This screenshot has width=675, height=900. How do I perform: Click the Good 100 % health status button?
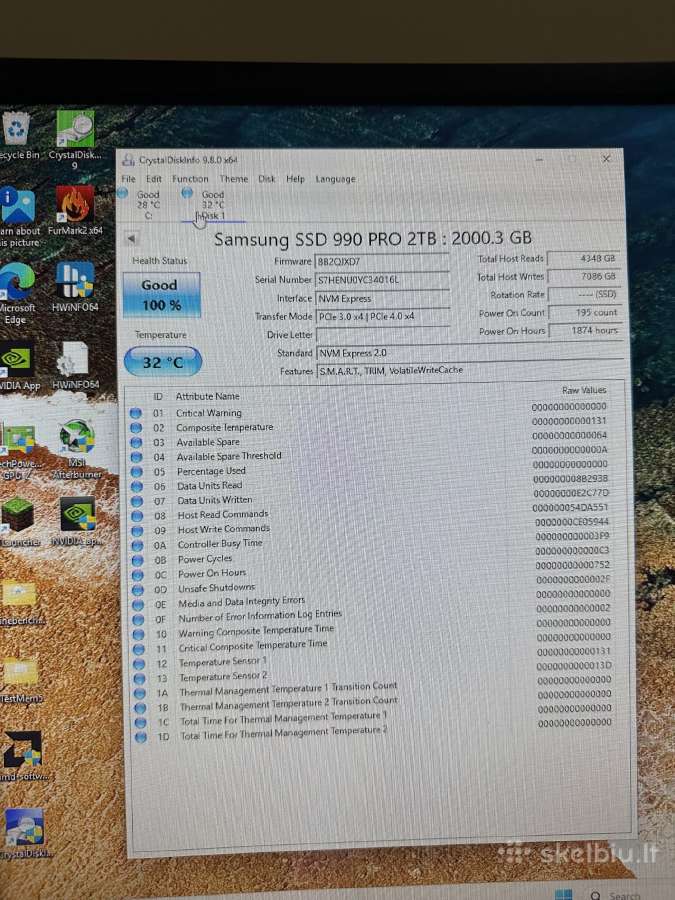coord(161,294)
